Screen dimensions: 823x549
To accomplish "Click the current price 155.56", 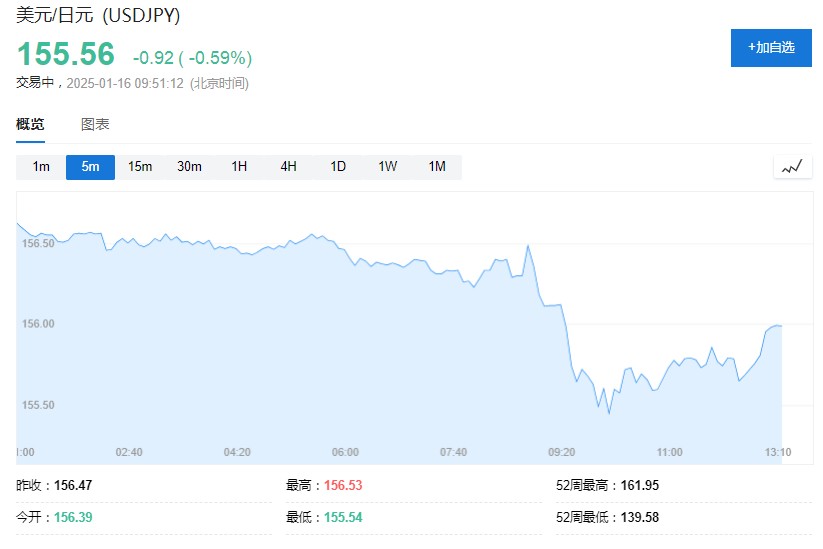I will tap(66, 55).
